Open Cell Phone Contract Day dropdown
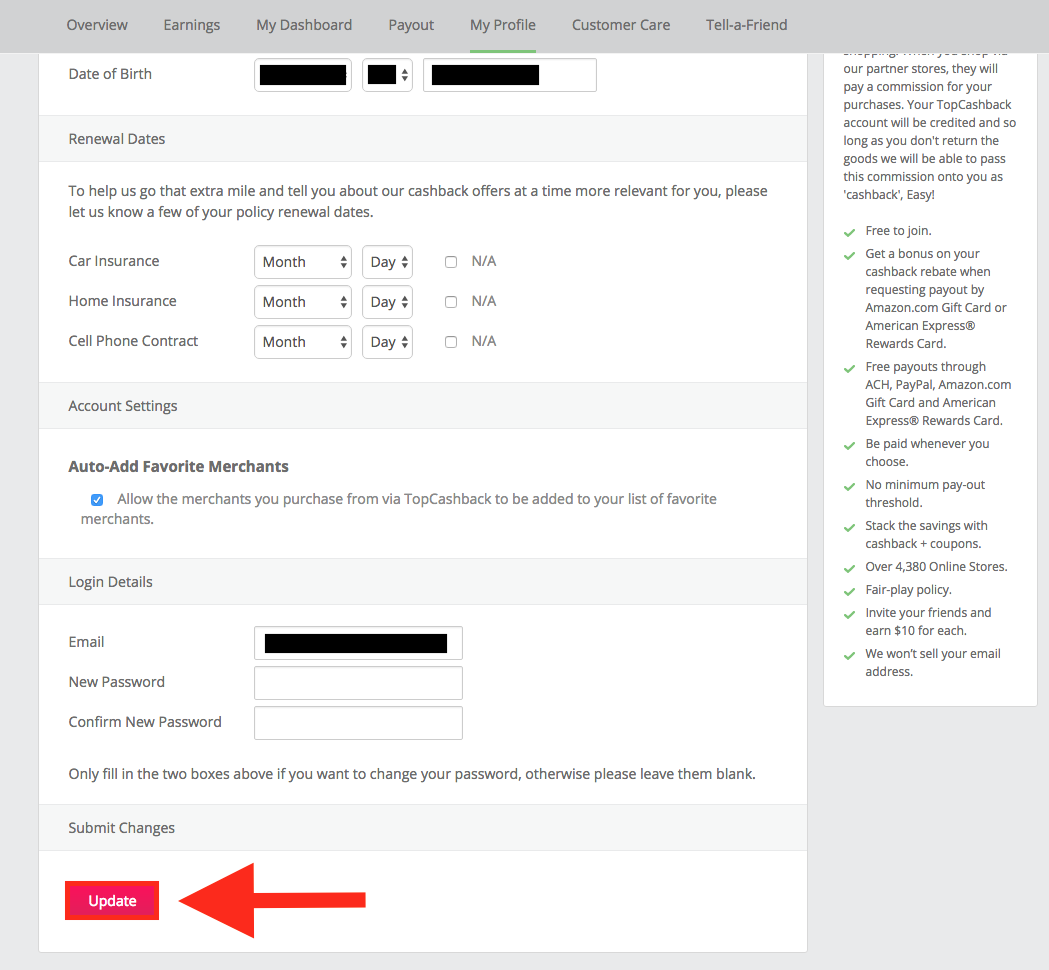Viewport: 1049px width, 970px height. pos(387,342)
